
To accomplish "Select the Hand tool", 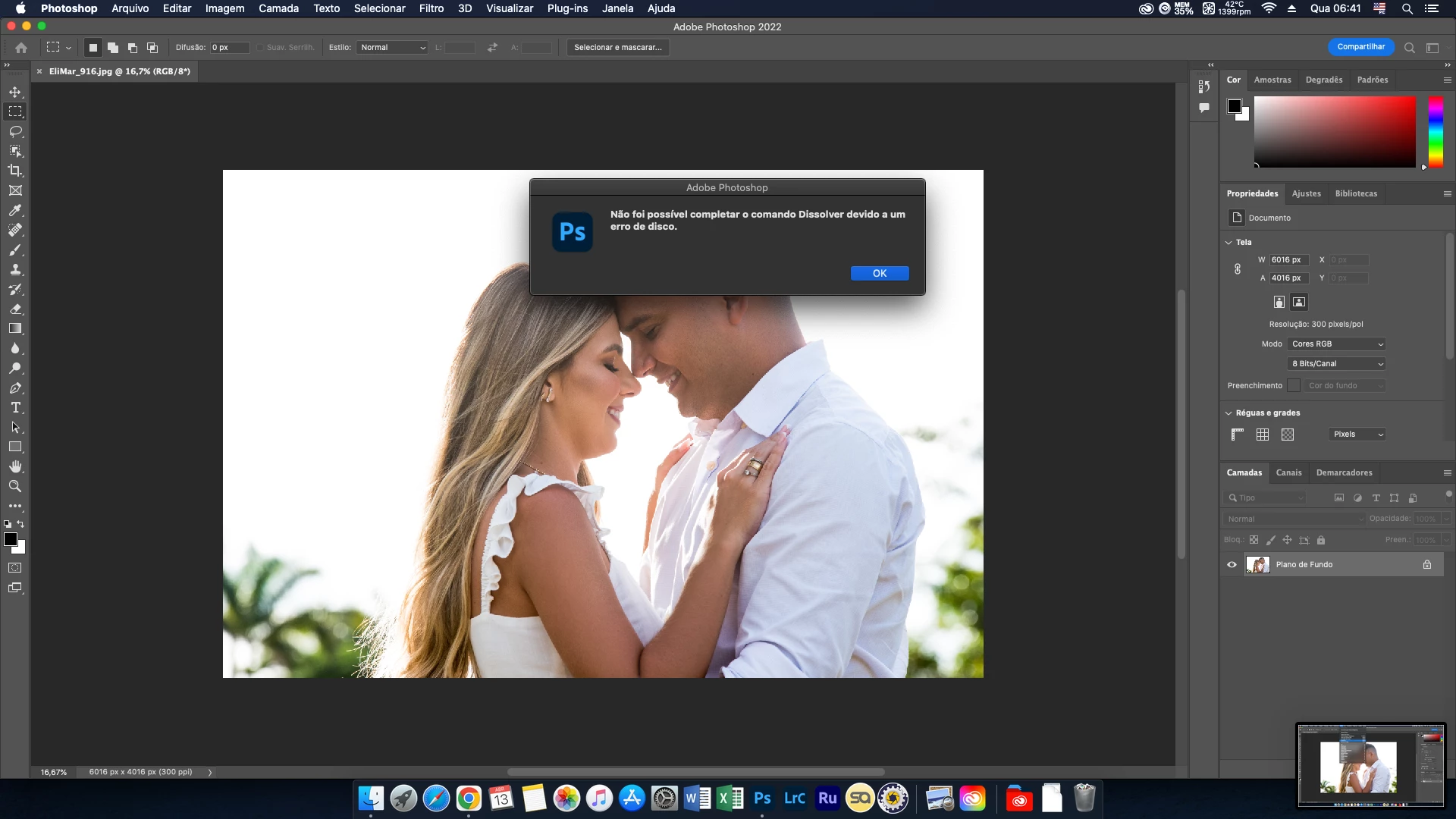I will click(15, 466).
